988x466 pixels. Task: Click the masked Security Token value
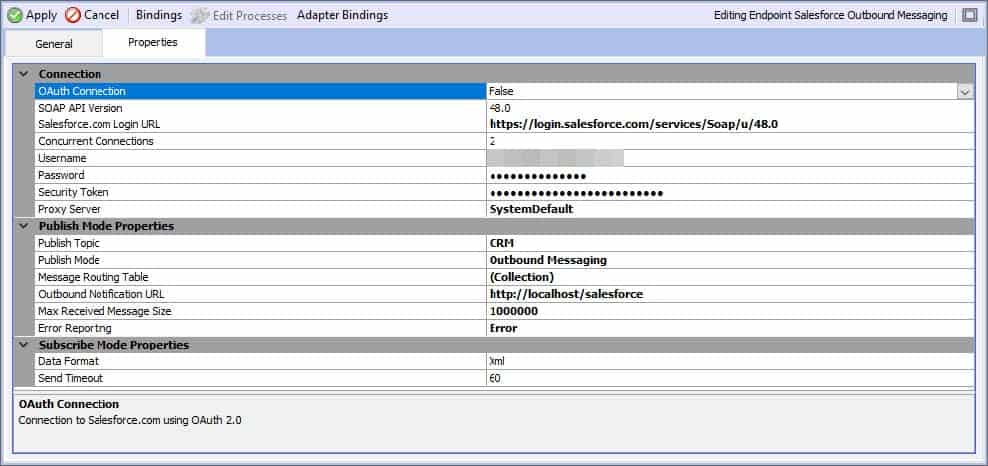577,193
